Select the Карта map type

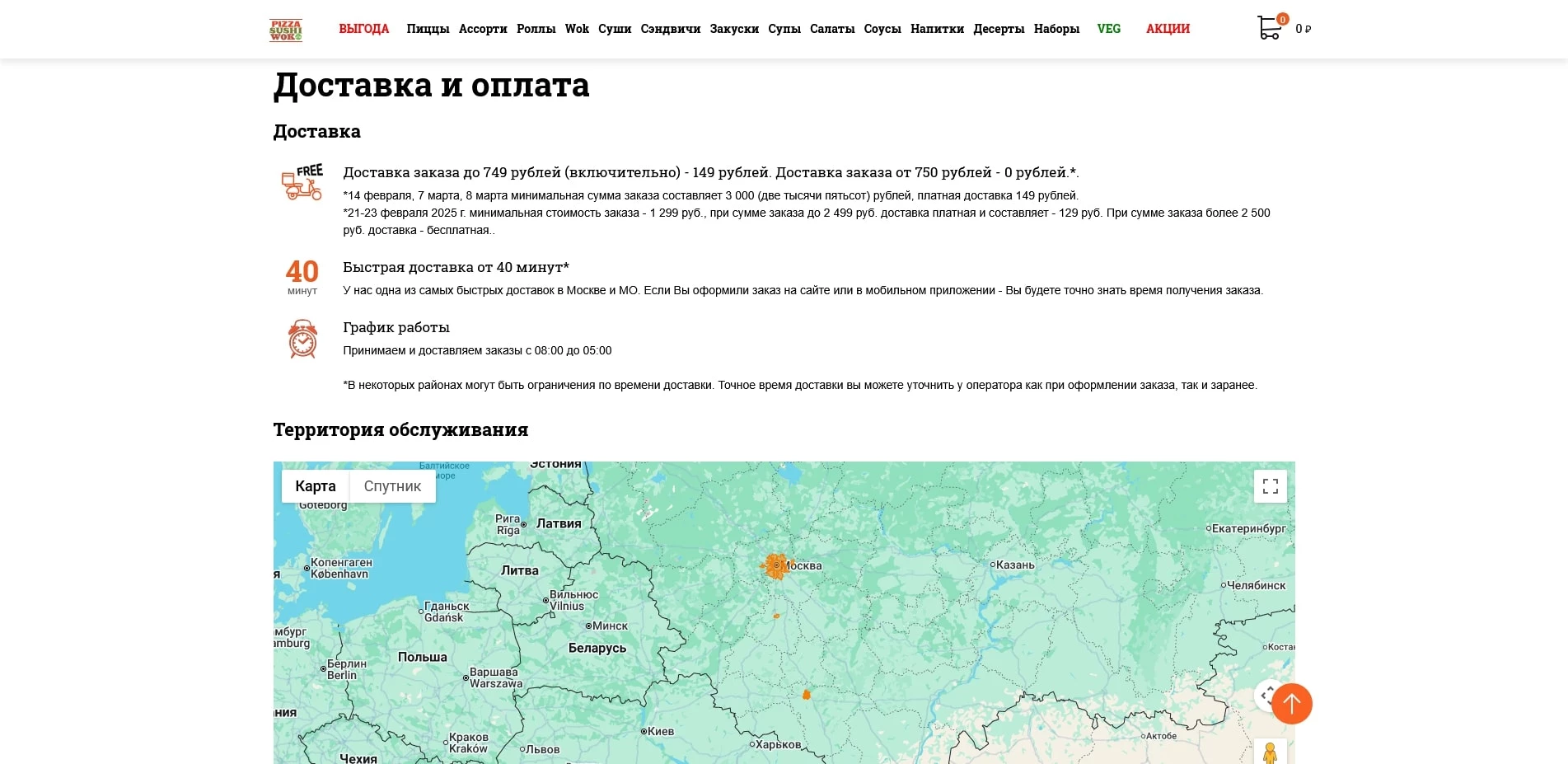(316, 486)
